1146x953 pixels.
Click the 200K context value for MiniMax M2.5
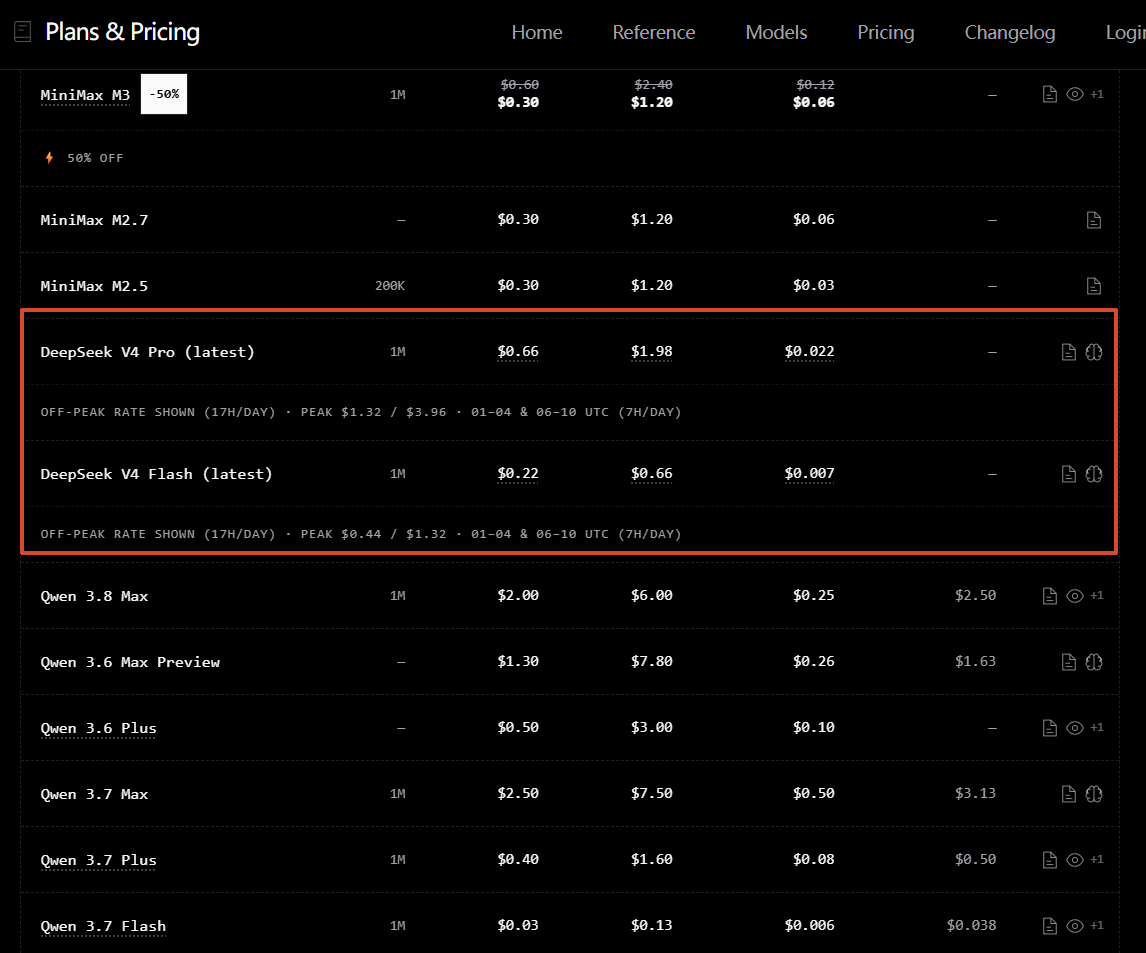click(390, 286)
